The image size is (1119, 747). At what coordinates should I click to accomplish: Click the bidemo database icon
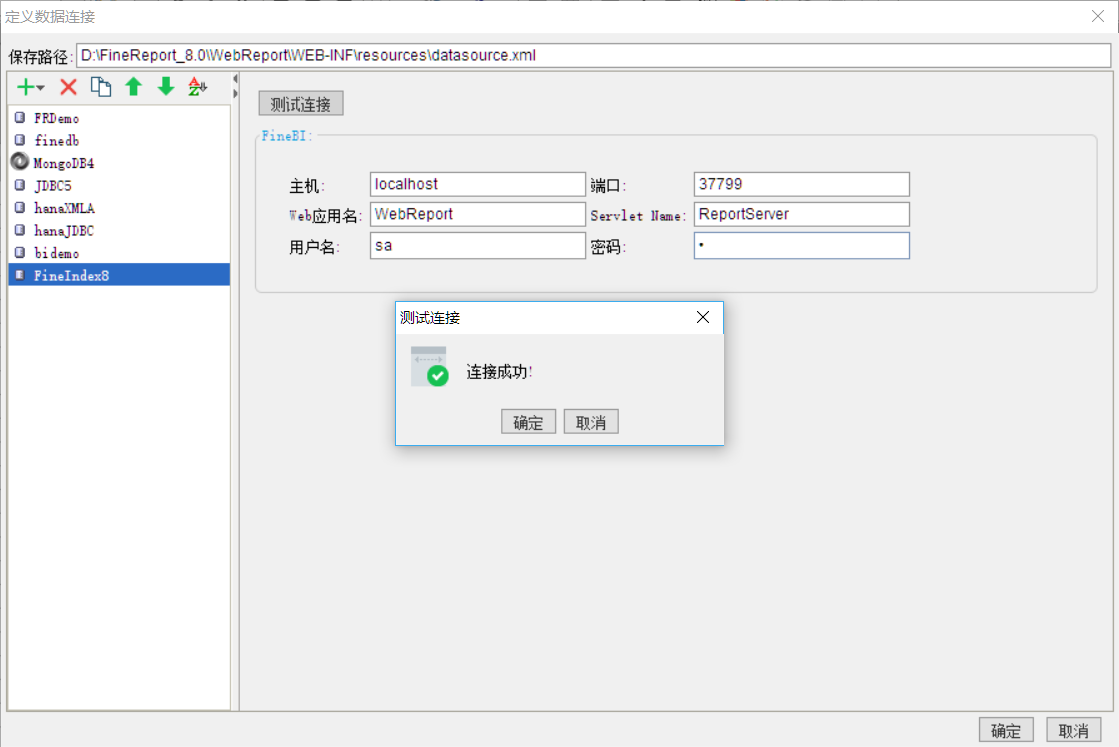coord(20,253)
